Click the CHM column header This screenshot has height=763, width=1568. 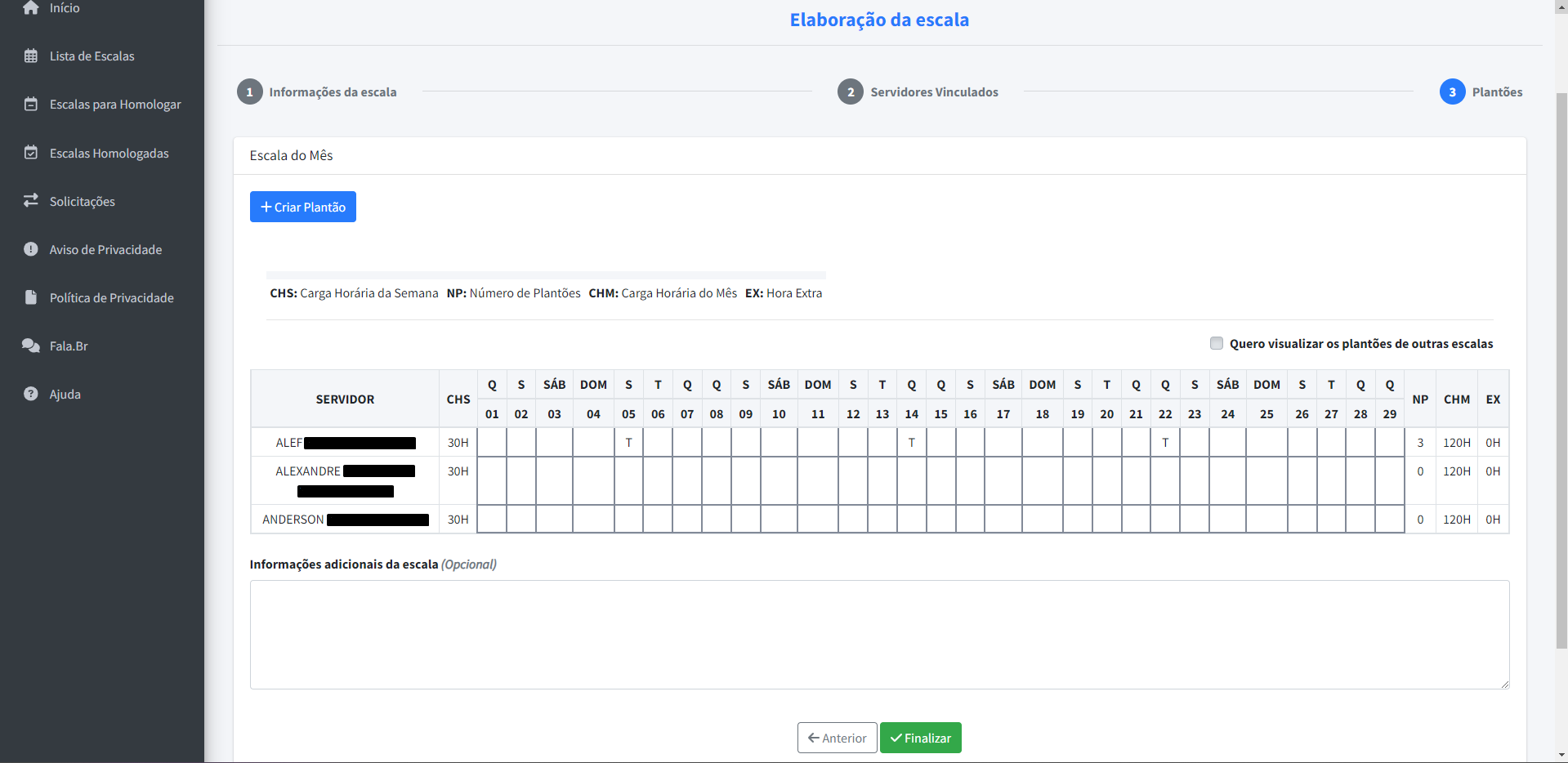tap(1457, 399)
